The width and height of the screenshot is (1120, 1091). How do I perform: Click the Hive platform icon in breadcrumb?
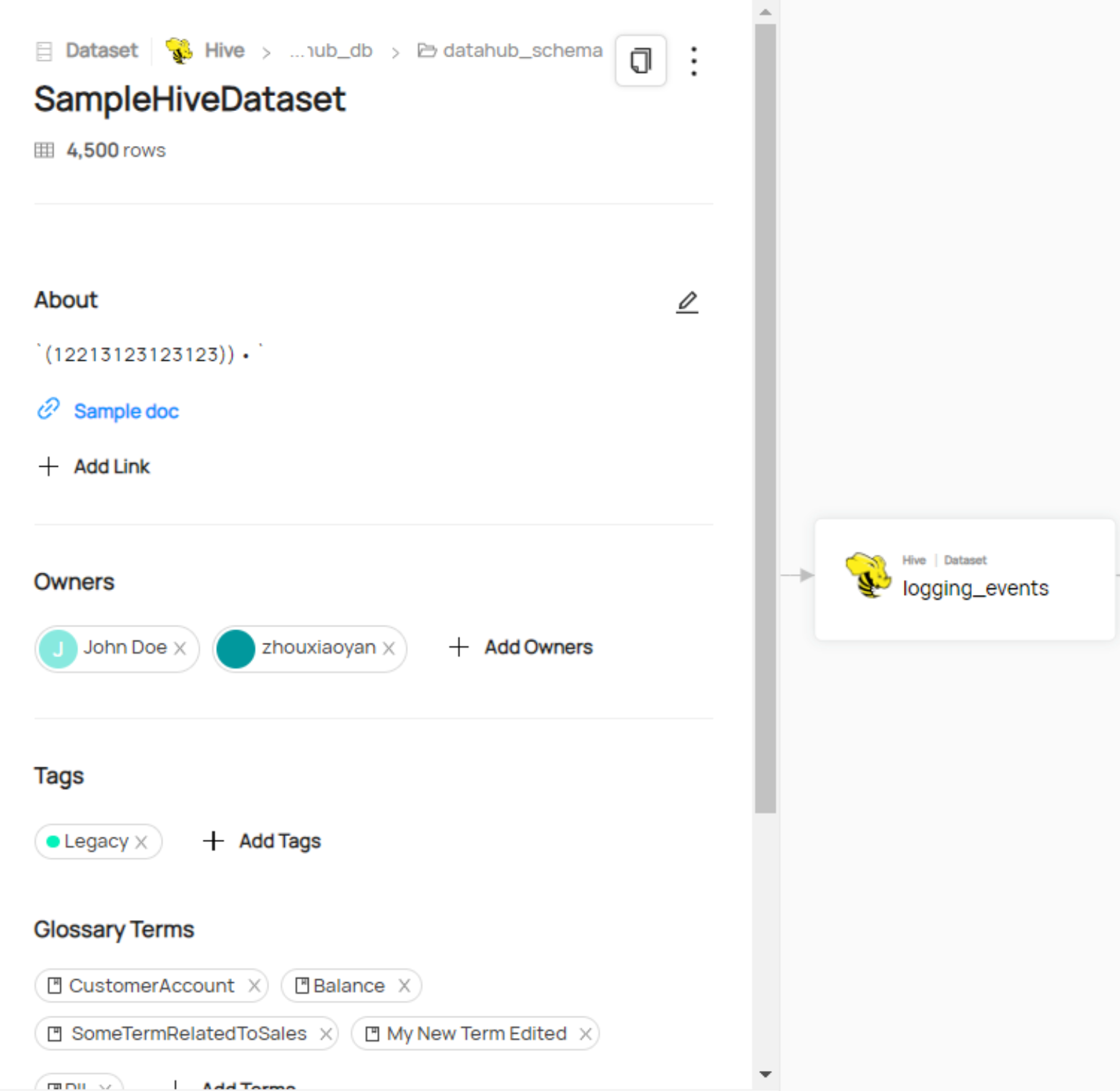(x=179, y=51)
